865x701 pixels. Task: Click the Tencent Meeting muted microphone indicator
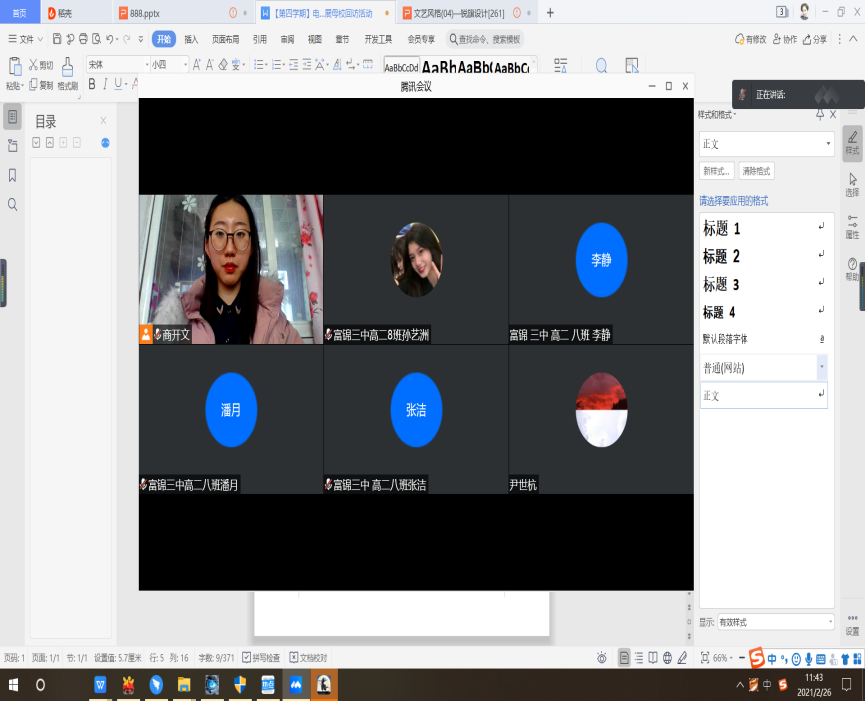[743, 94]
